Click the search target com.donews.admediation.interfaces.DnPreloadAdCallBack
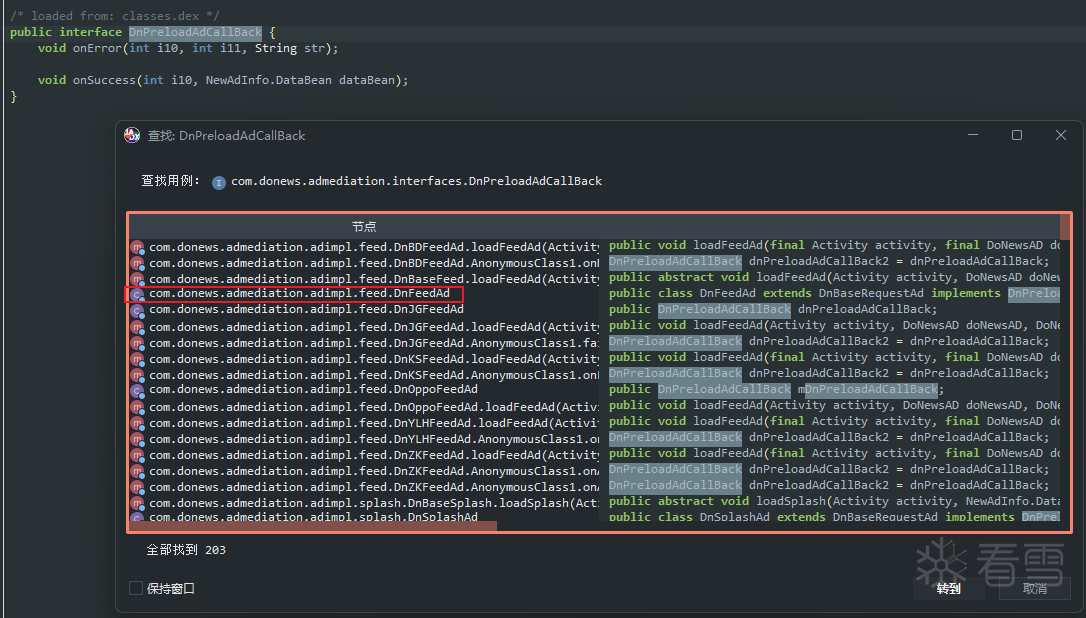Screen dimensions: 1086x618 pyautogui.click(x=416, y=181)
